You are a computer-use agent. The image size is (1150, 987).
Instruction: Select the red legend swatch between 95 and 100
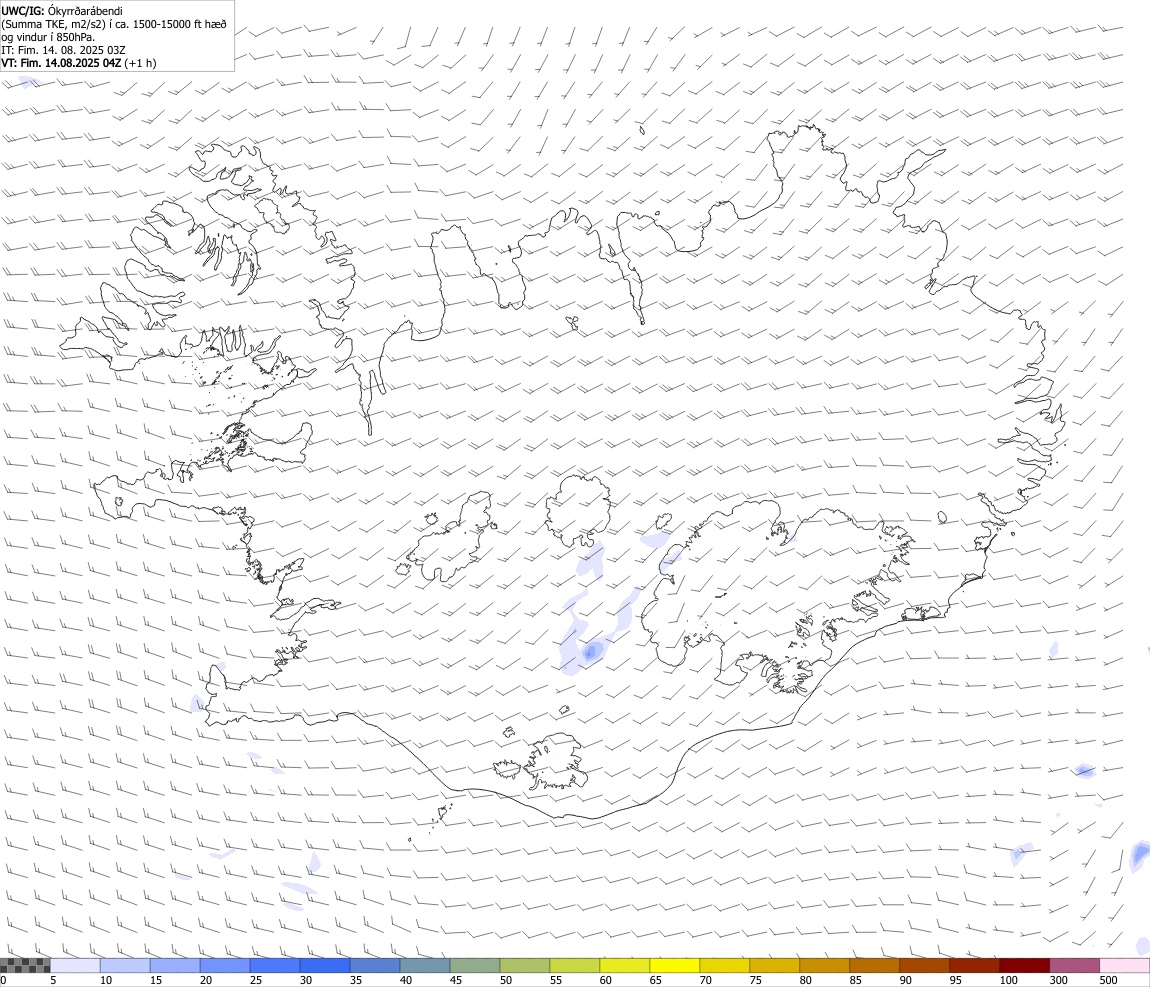click(x=975, y=965)
